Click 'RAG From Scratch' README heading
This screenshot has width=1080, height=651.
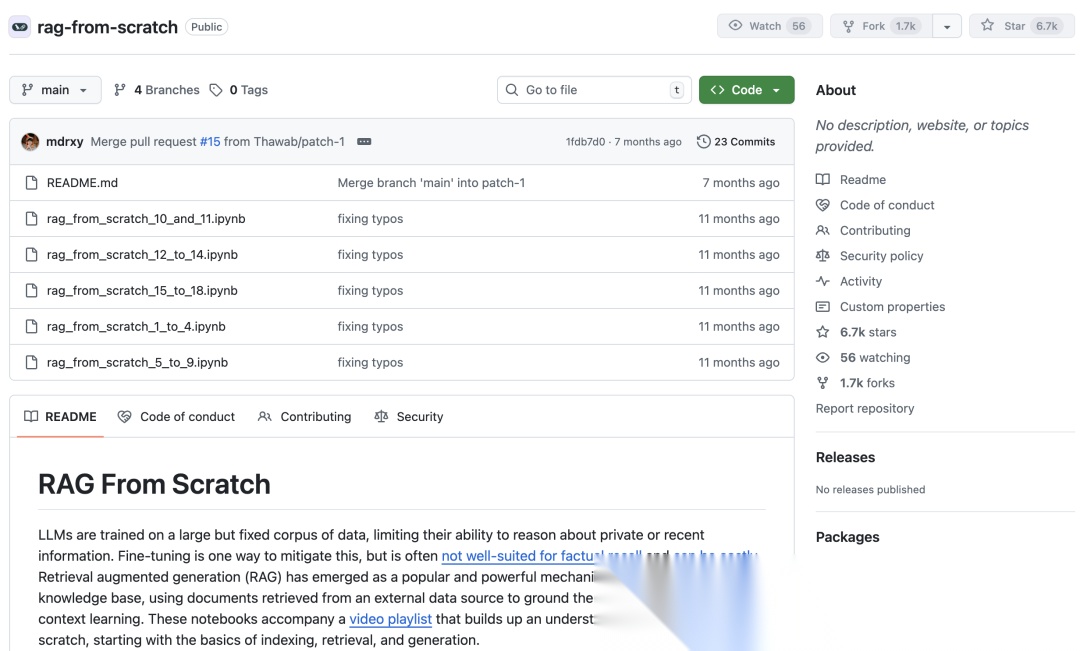pos(154,484)
